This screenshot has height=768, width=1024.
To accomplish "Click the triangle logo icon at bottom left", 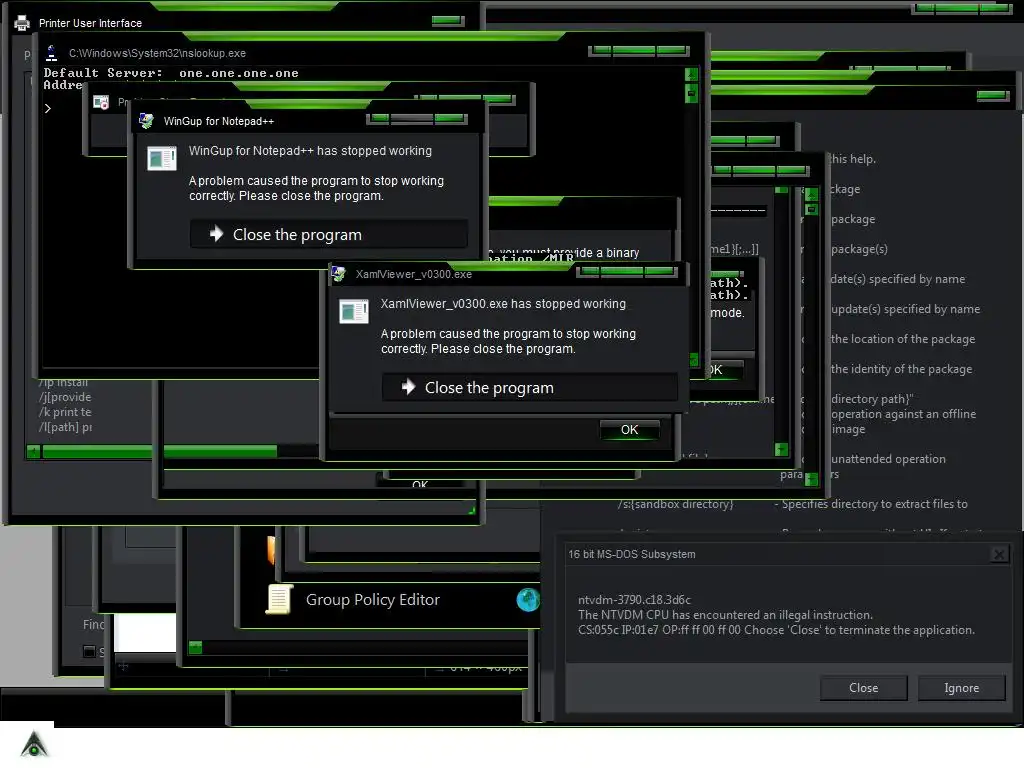I will (35, 744).
